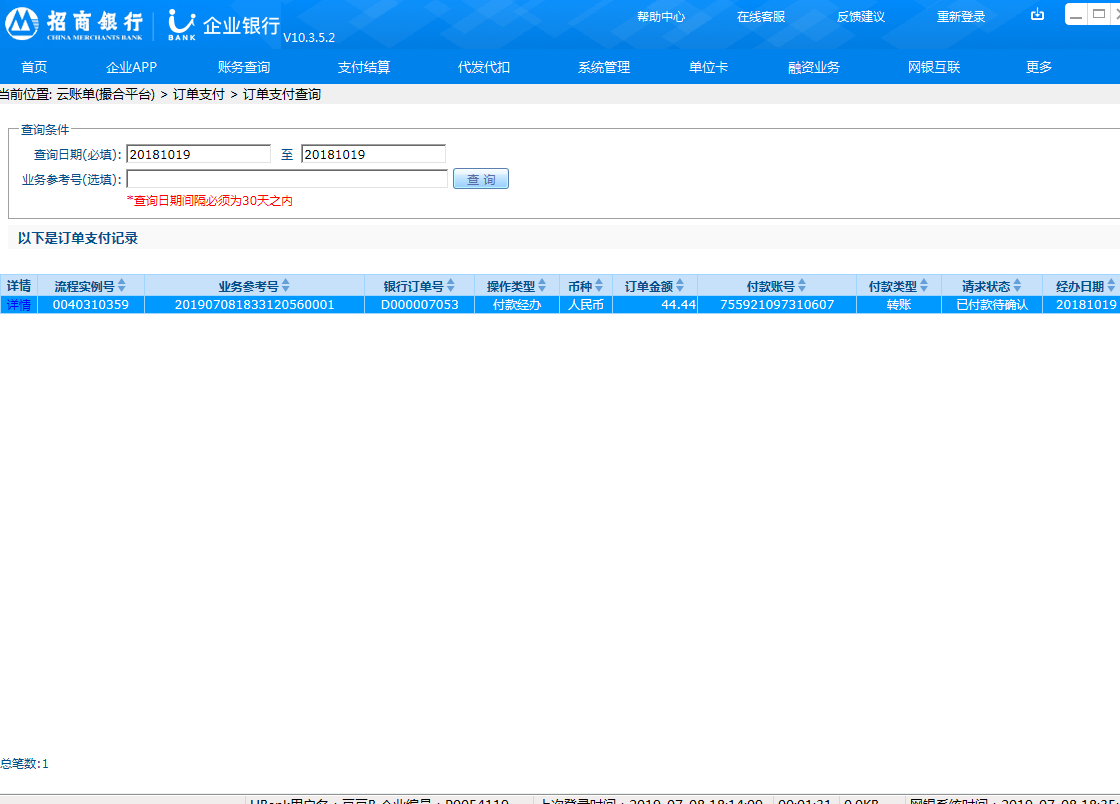Expand the 支付结算 navigation menu

[x=364, y=67]
